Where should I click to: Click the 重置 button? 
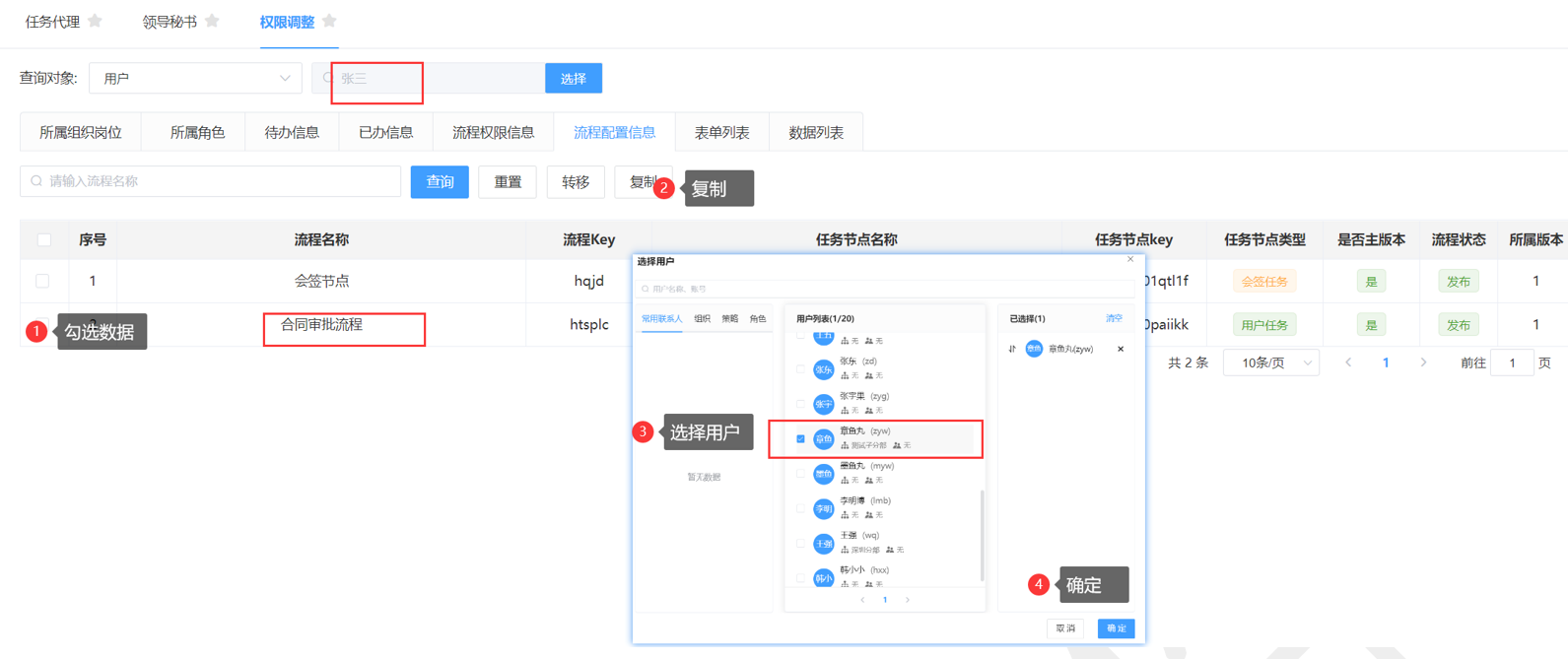click(x=508, y=181)
